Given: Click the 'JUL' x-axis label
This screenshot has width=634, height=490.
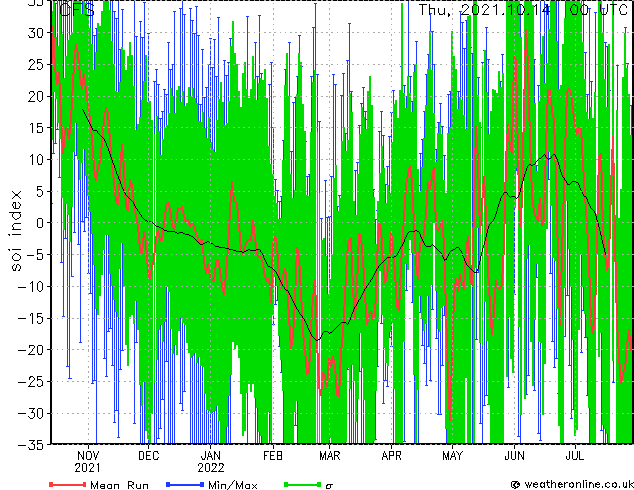Looking at the screenshot, I should (x=575, y=456).
